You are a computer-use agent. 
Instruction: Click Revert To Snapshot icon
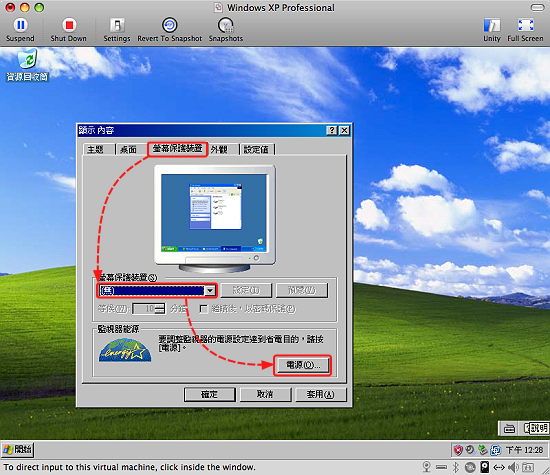point(169,25)
